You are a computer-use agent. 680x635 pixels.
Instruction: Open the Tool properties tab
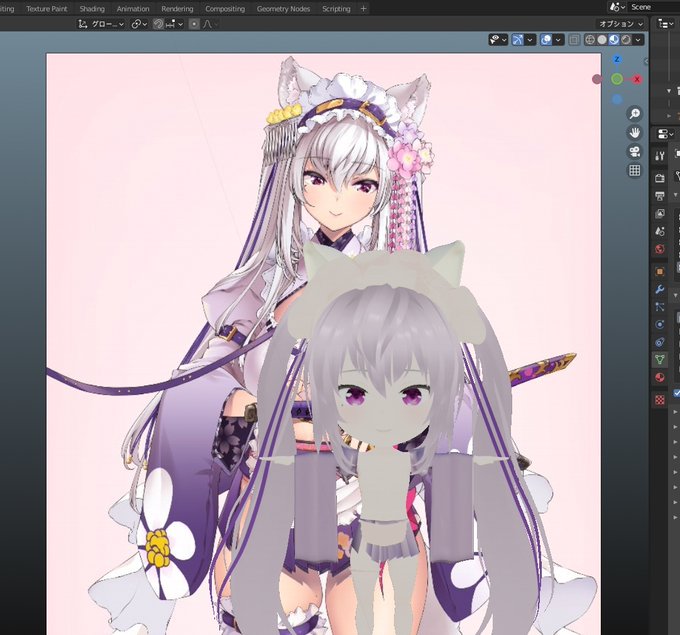[660, 156]
